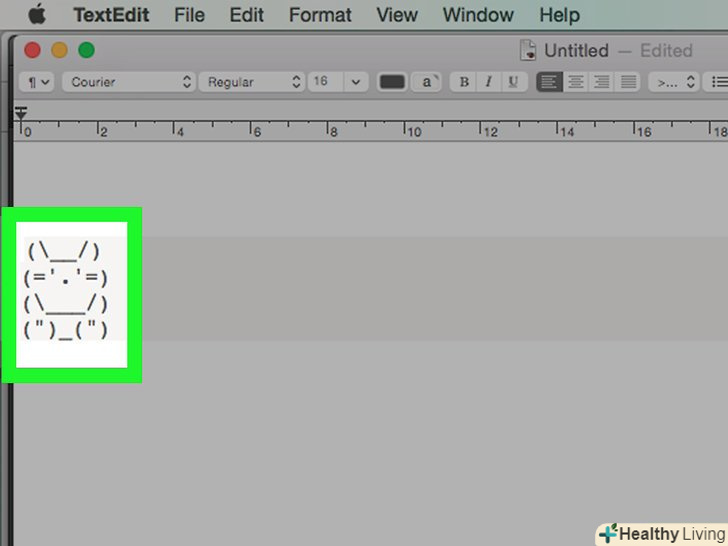Click the Edited status in title bar
The width and height of the screenshot is (728, 546).
point(666,51)
